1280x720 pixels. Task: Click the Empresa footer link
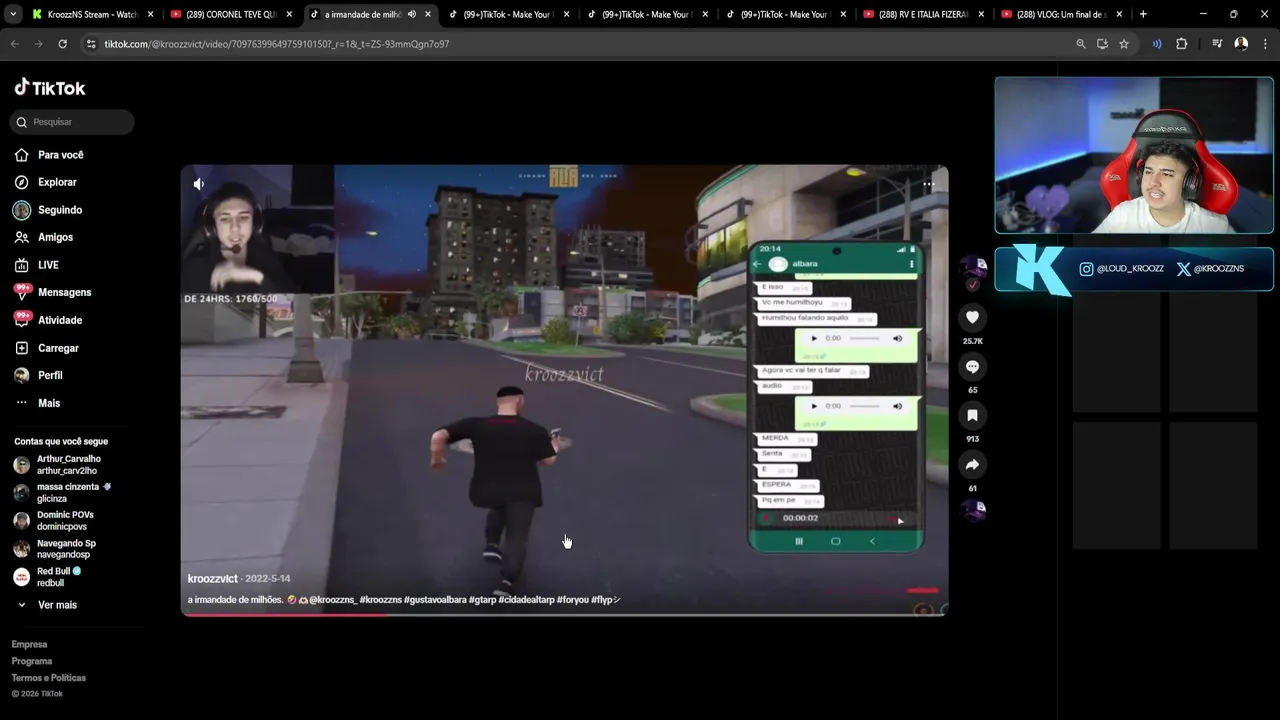(29, 644)
